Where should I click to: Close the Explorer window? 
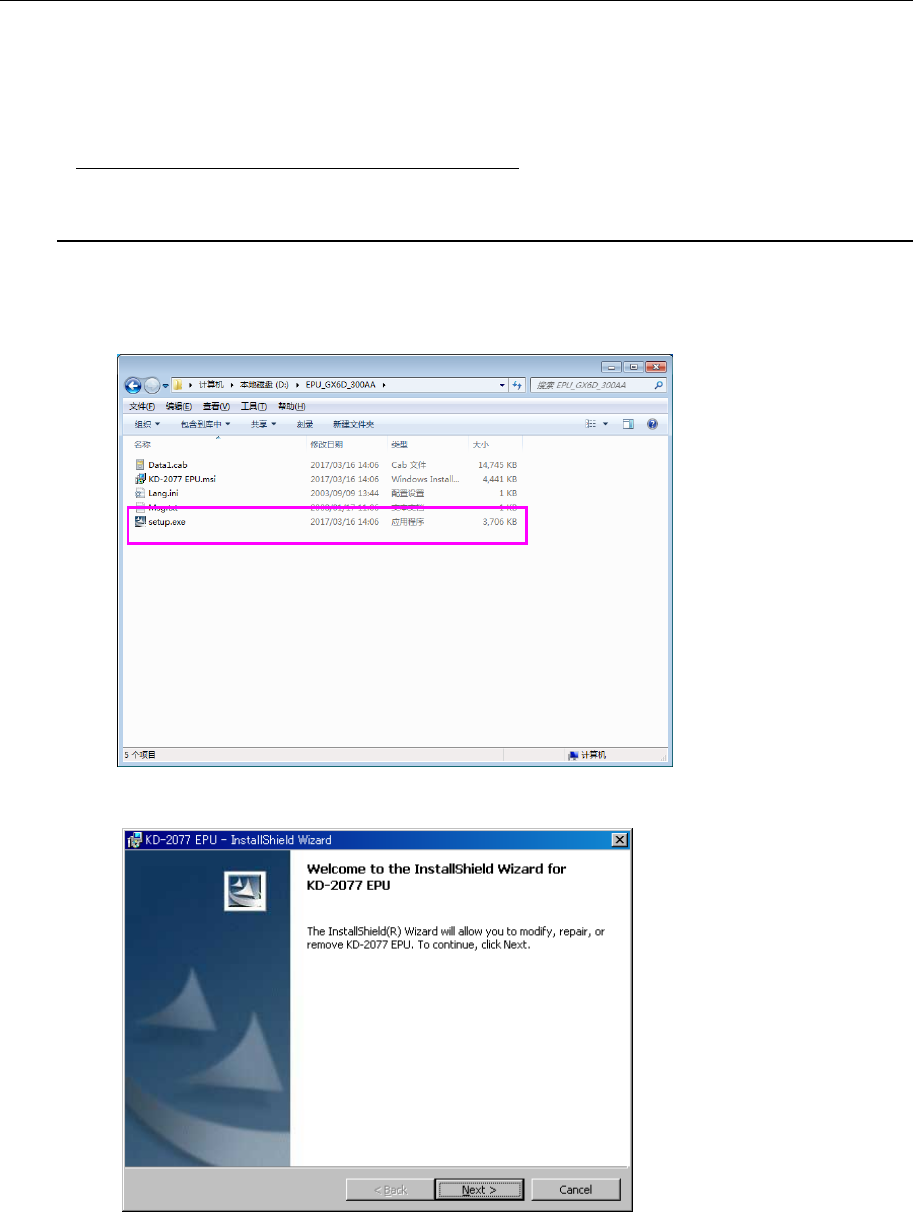(655, 367)
